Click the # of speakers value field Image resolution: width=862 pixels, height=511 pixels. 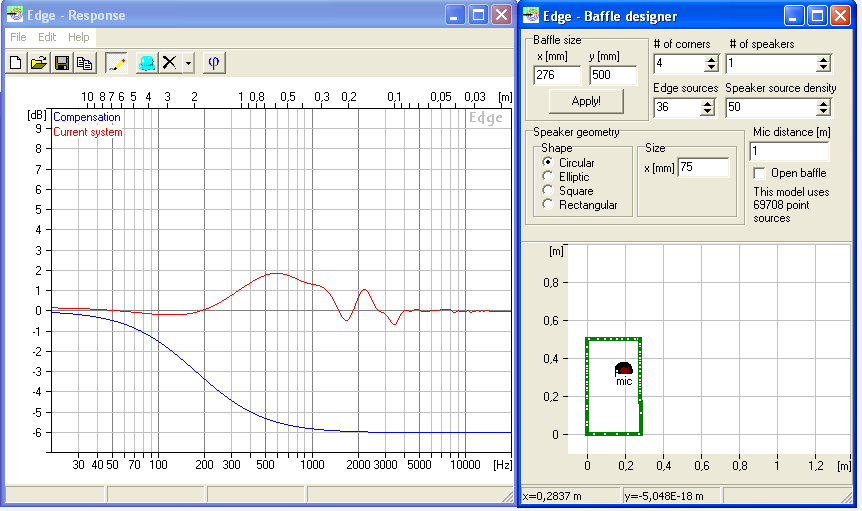pos(771,64)
